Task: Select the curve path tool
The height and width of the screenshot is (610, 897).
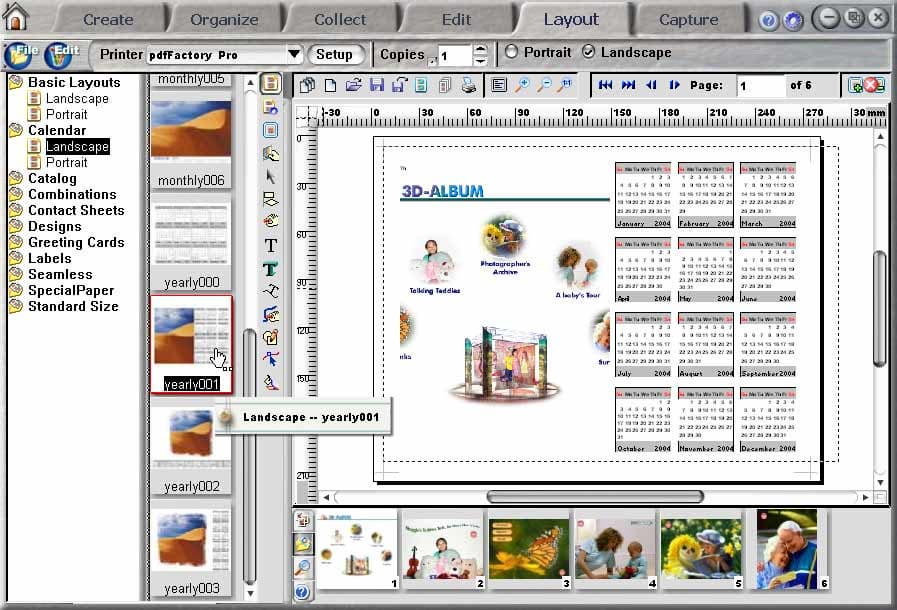Action: [271, 291]
